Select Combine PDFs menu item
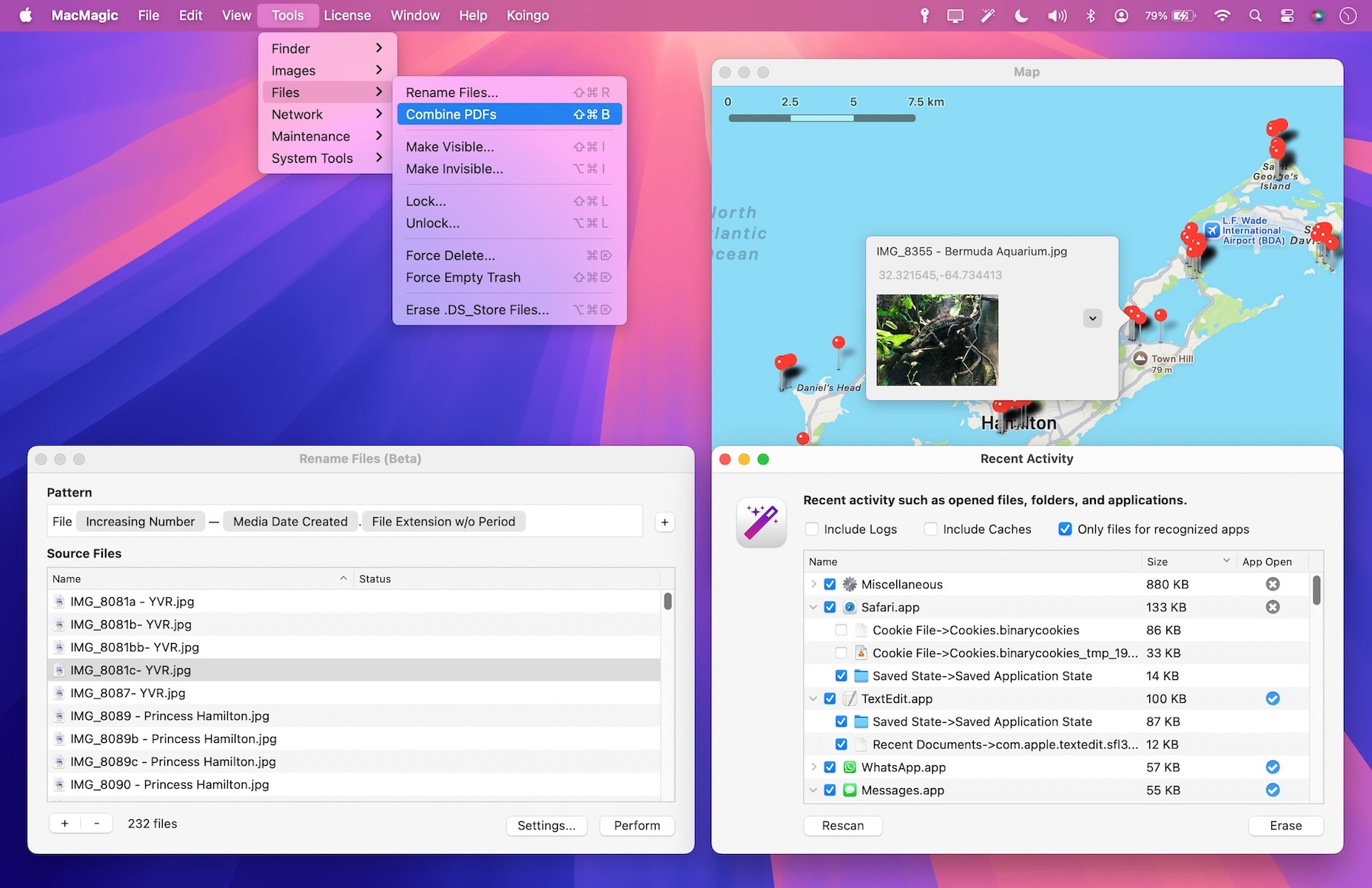Viewport: 1372px width, 888px height. tap(509, 114)
